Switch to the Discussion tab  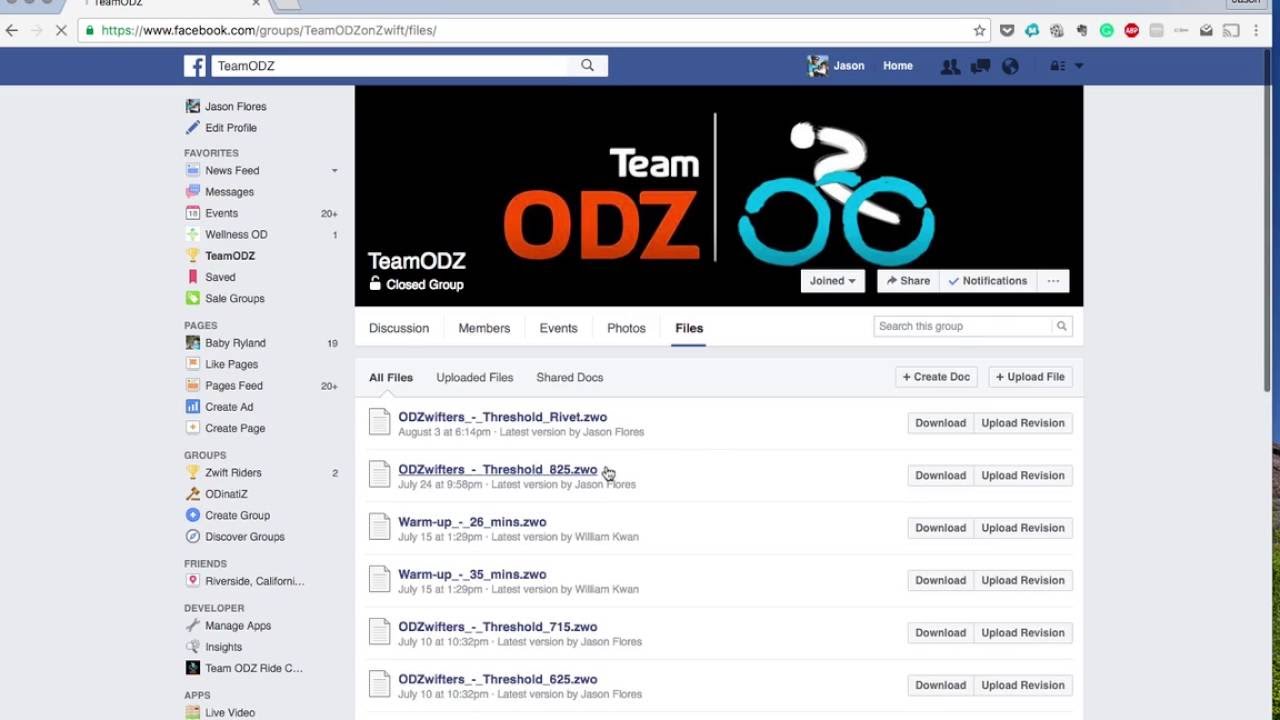point(399,328)
